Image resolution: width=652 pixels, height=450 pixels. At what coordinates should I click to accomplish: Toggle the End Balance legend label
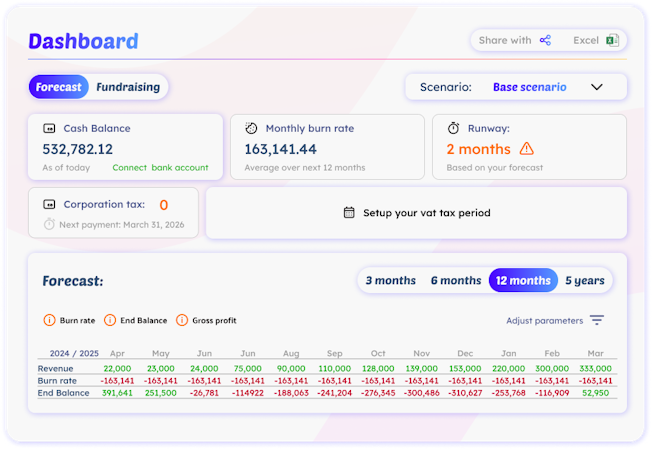pos(143,320)
